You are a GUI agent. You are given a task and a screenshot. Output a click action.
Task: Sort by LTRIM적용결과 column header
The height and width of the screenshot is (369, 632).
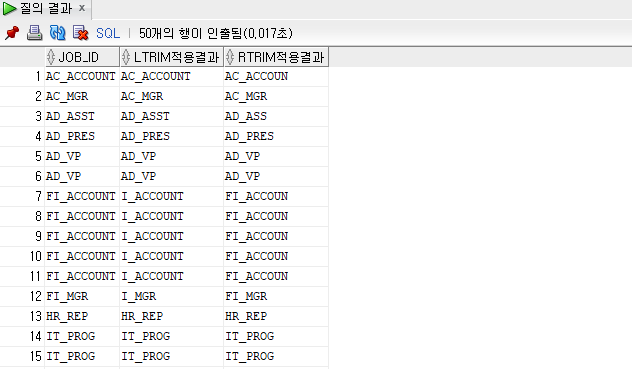[172, 57]
